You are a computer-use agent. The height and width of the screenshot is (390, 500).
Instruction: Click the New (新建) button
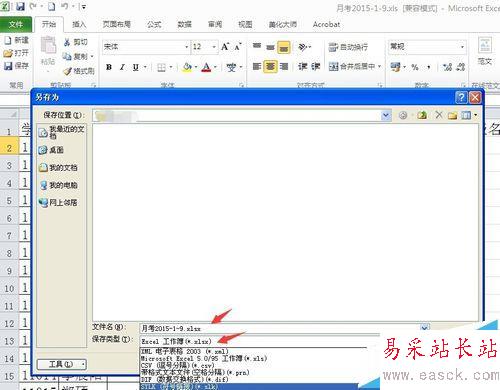16,40
